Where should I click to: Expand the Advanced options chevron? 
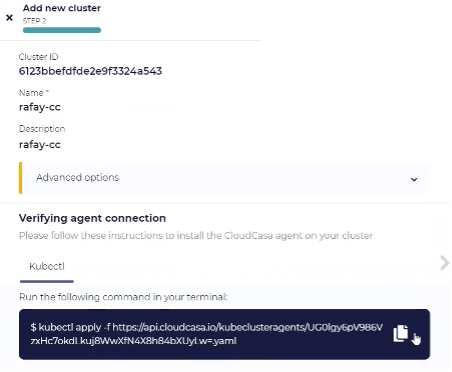pyautogui.click(x=414, y=179)
